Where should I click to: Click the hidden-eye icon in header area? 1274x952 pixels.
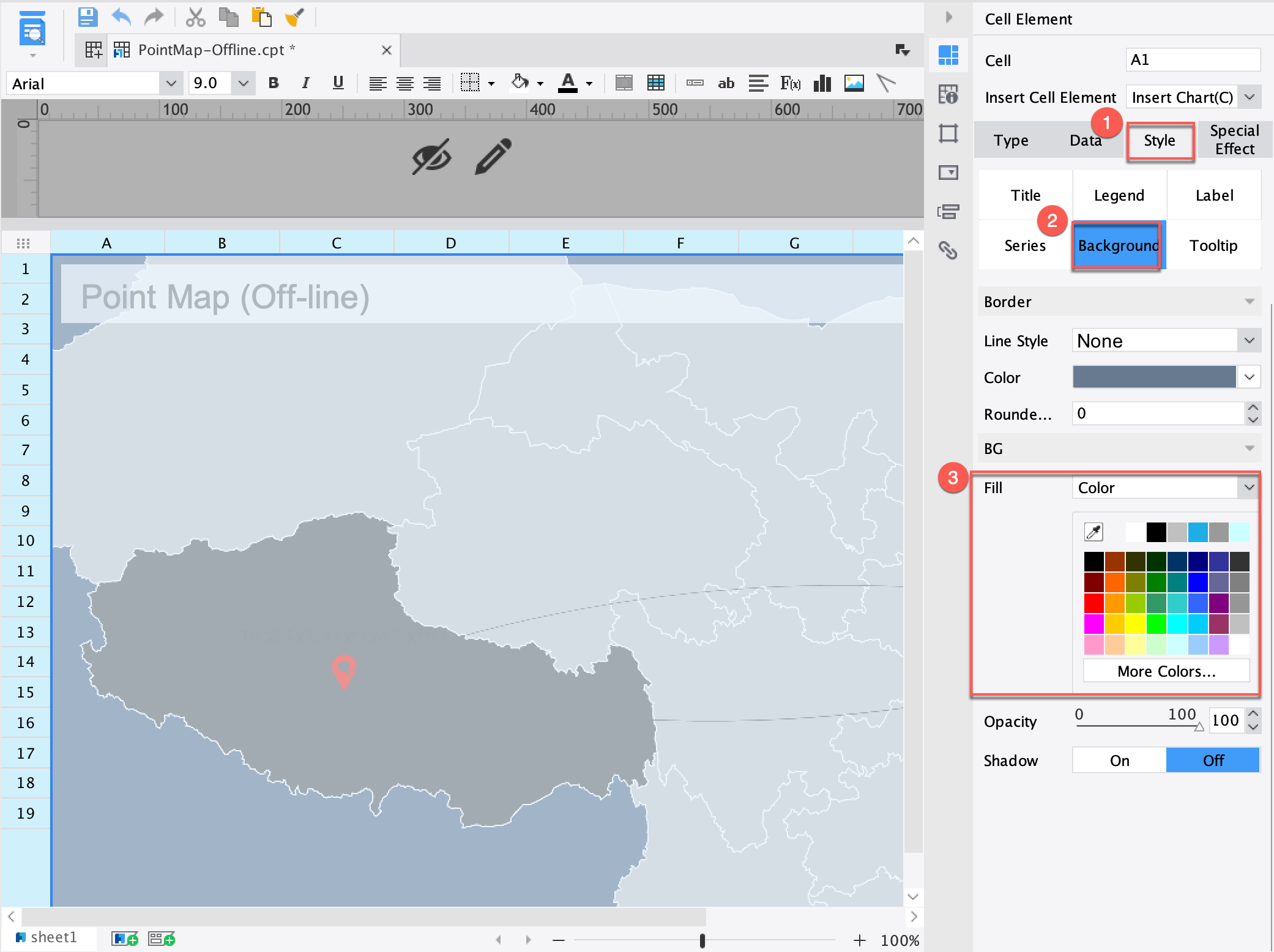(432, 157)
